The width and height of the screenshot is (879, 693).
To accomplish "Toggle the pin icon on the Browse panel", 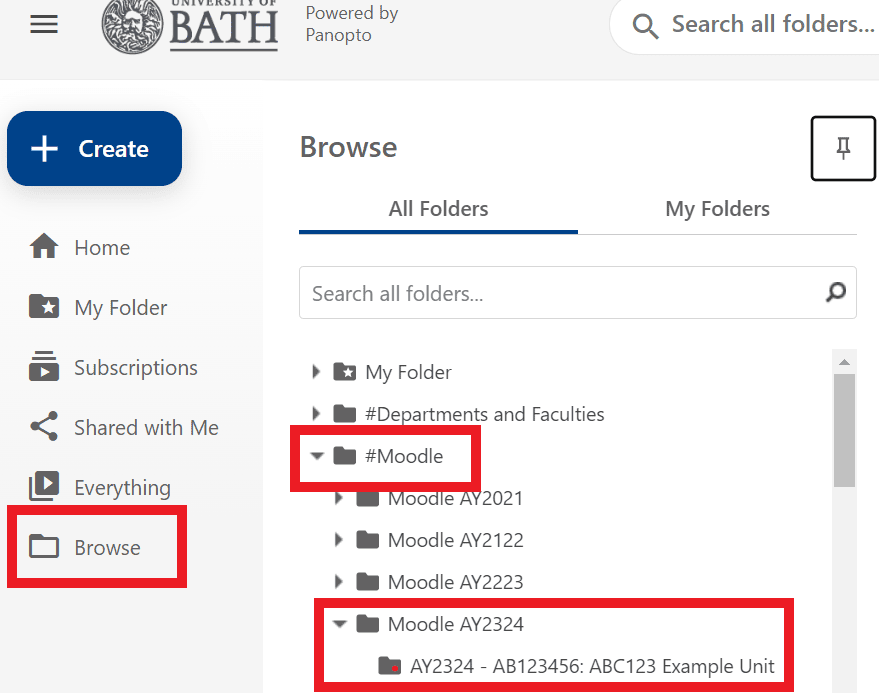I will click(x=843, y=148).
